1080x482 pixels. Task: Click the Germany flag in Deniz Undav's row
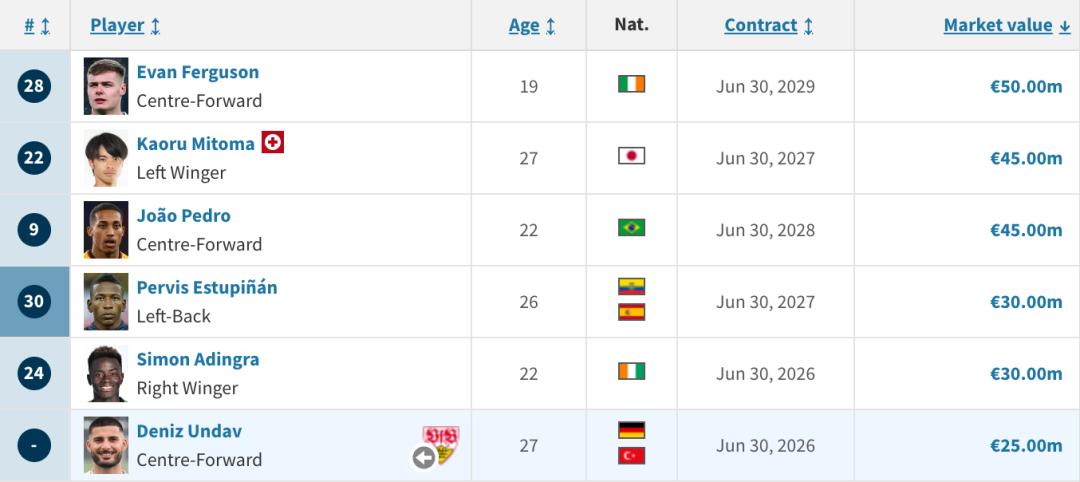tap(631, 431)
